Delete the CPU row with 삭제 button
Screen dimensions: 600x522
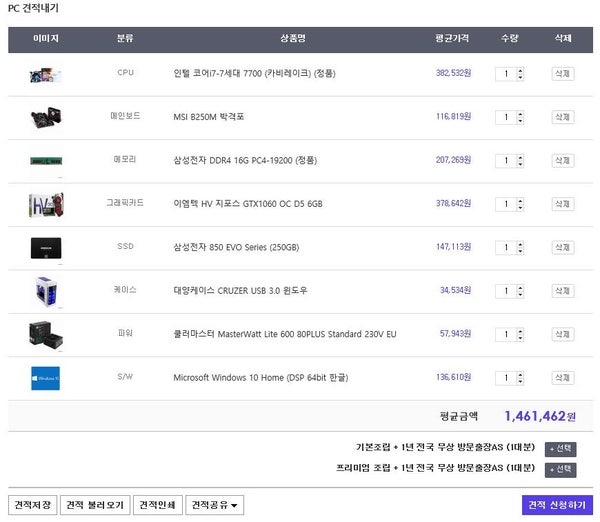(x=562, y=73)
